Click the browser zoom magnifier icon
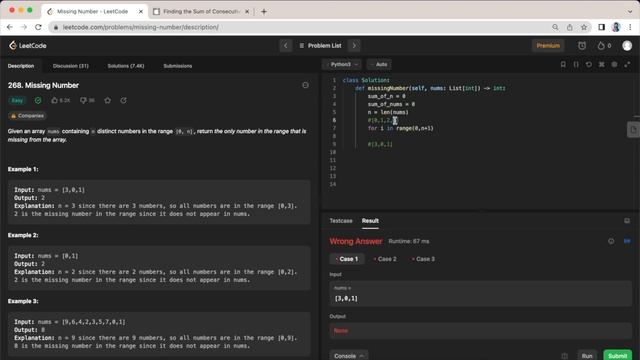 tap(555, 27)
